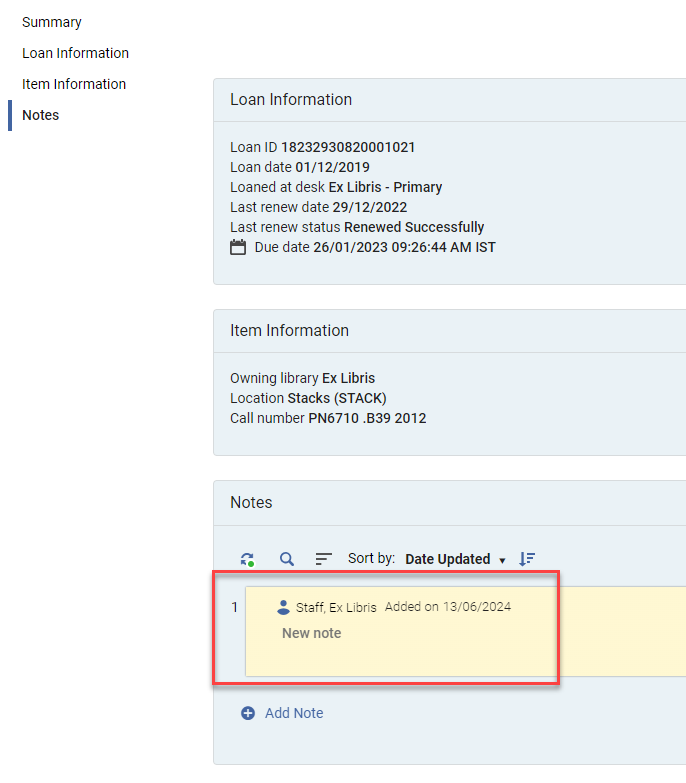Click the Staff, Ex Libris author name
686x783 pixels.
[x=336, y=607]
